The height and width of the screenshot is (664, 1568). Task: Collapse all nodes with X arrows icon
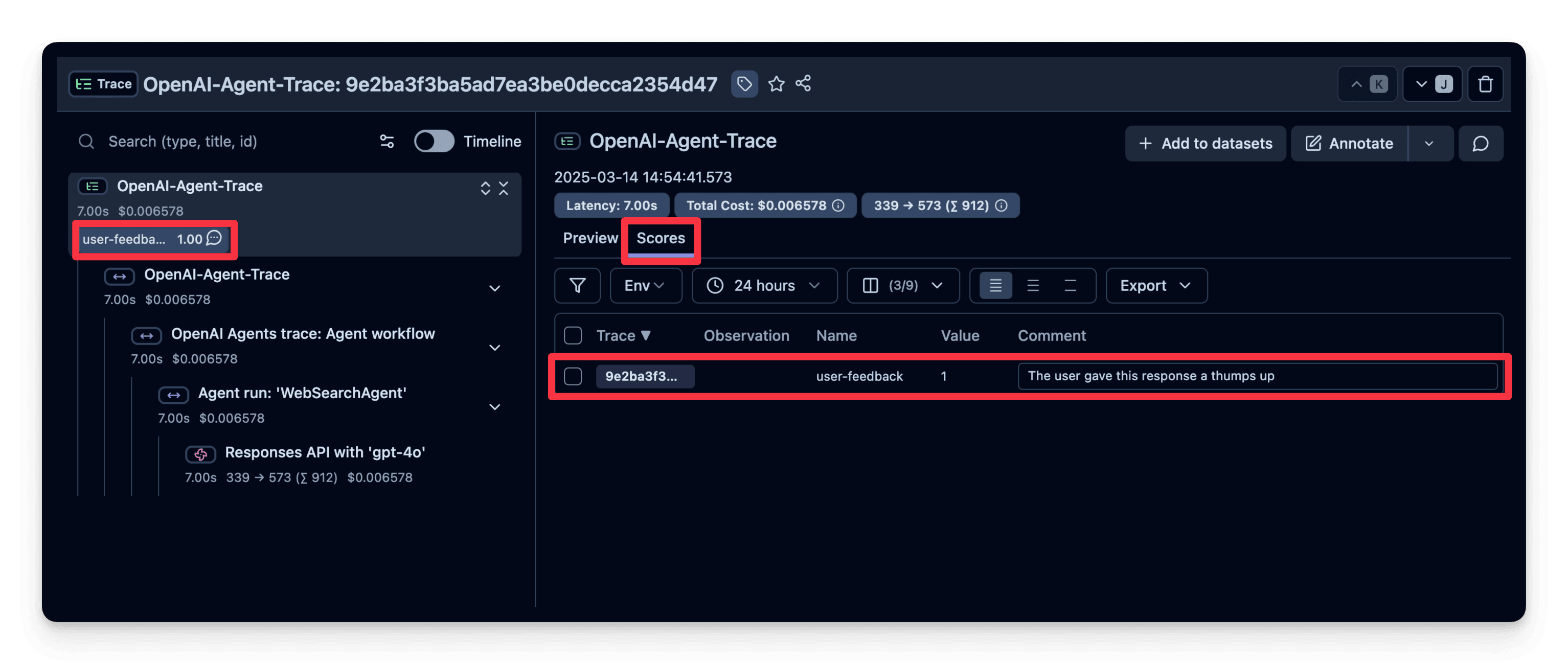click(x=504, y=188)
